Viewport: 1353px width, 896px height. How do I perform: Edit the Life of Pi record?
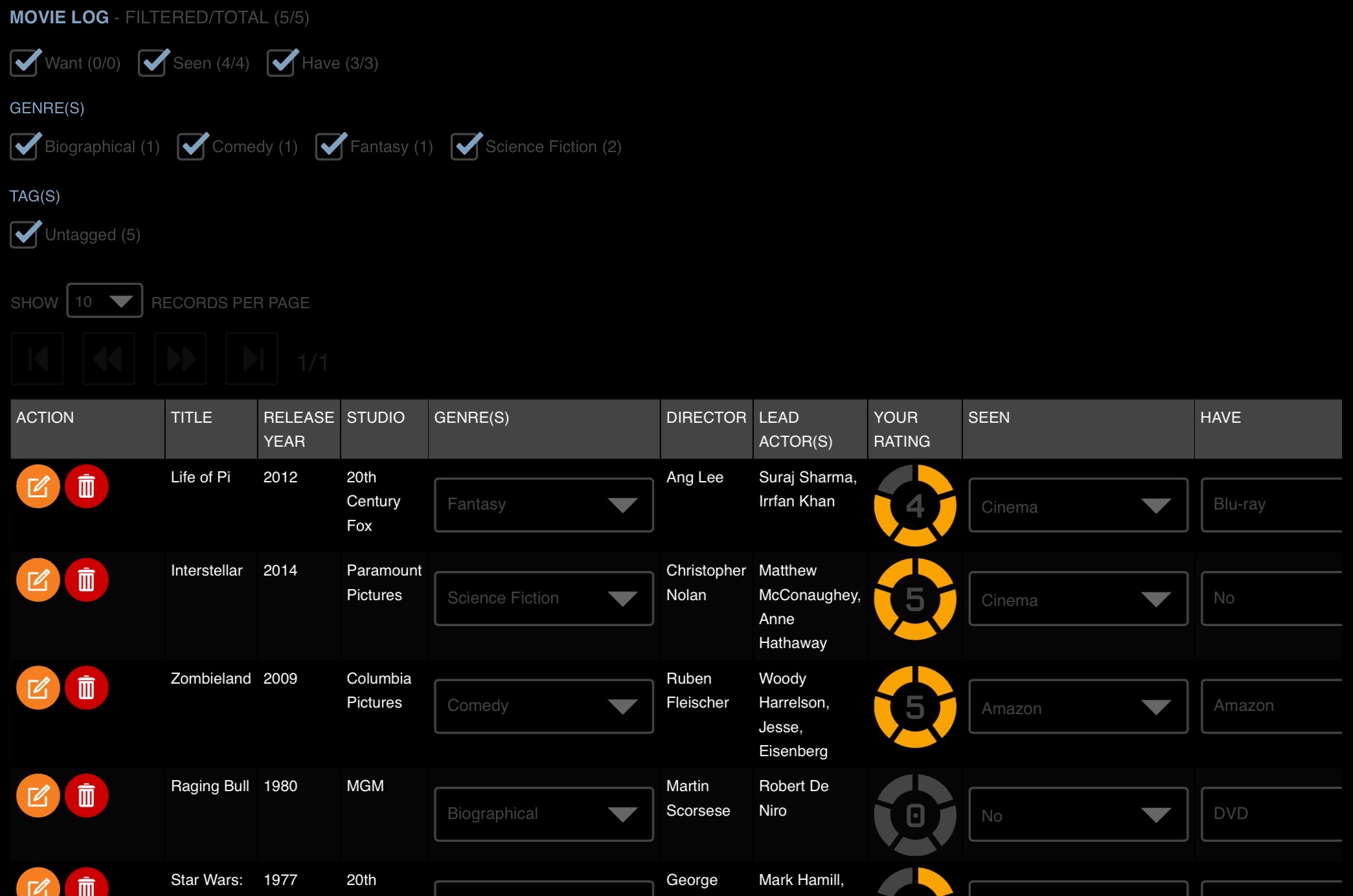point(38,486)
